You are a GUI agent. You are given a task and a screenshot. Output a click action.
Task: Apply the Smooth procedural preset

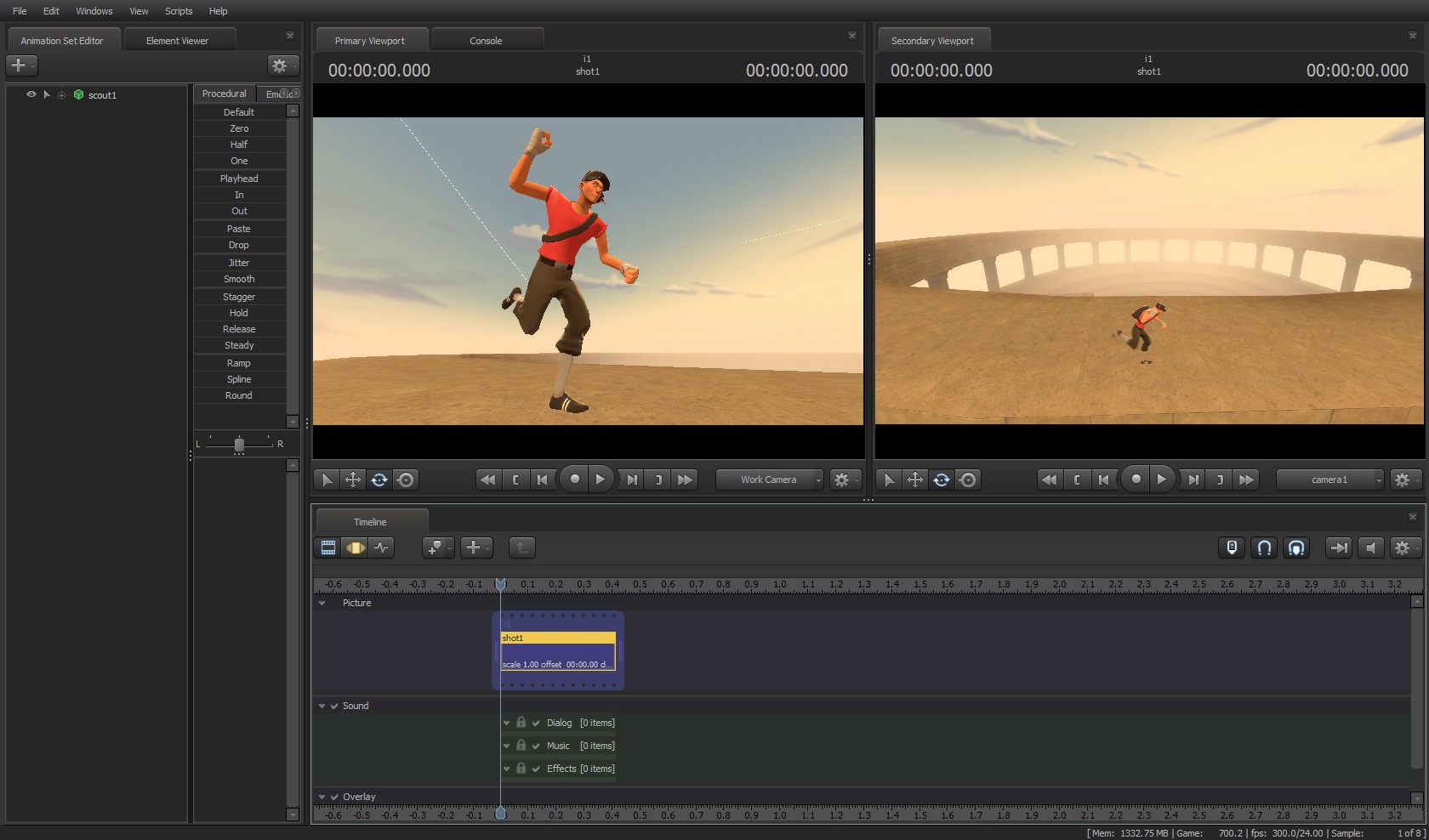tap(239, 279)
